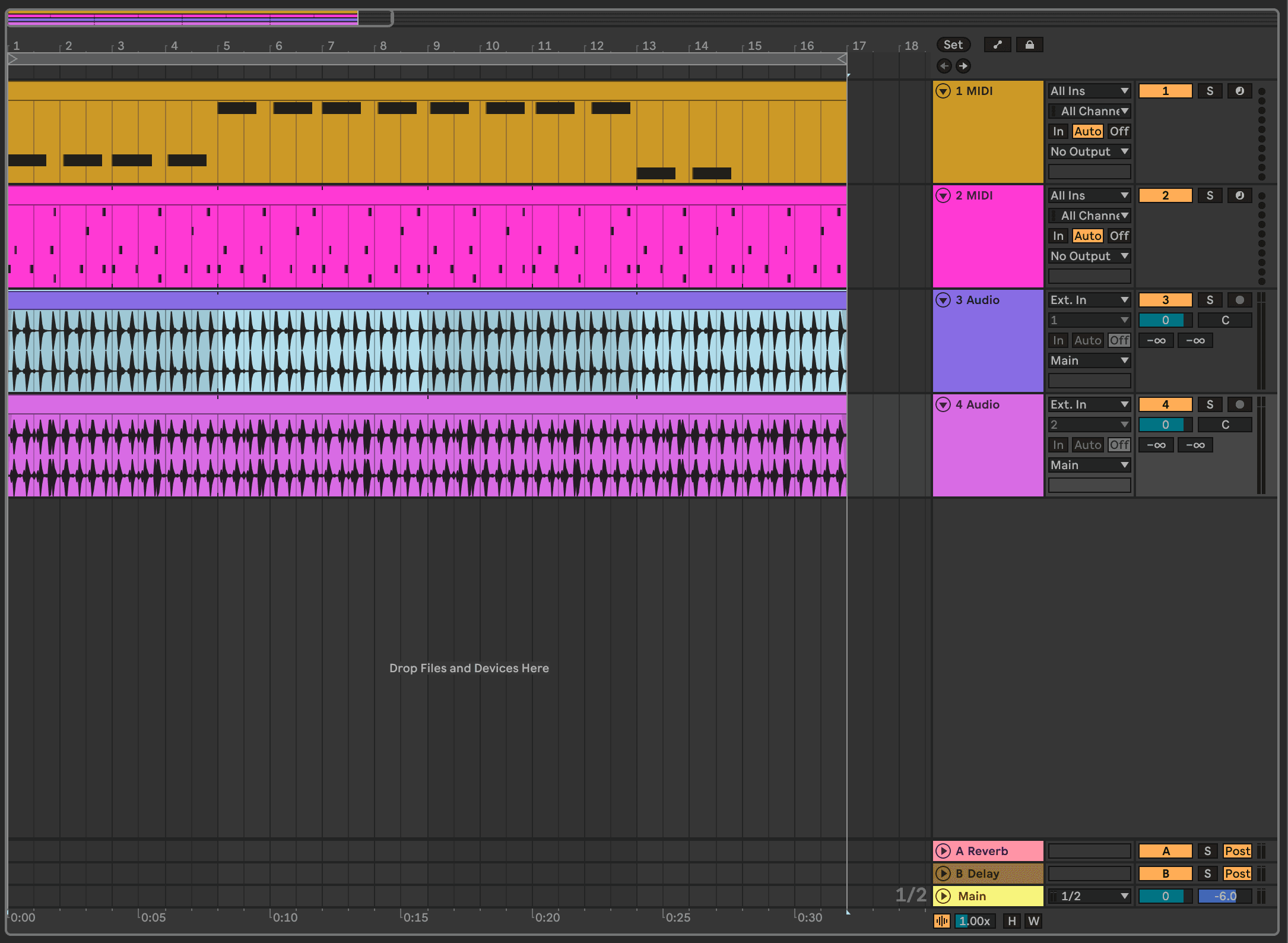Open the Ext. In dropdown on 3 Audio

(1089, 300)
